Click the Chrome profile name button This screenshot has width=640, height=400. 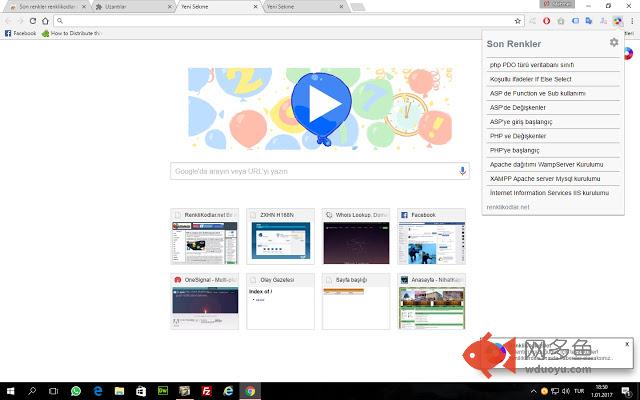[x=558, y=4]
